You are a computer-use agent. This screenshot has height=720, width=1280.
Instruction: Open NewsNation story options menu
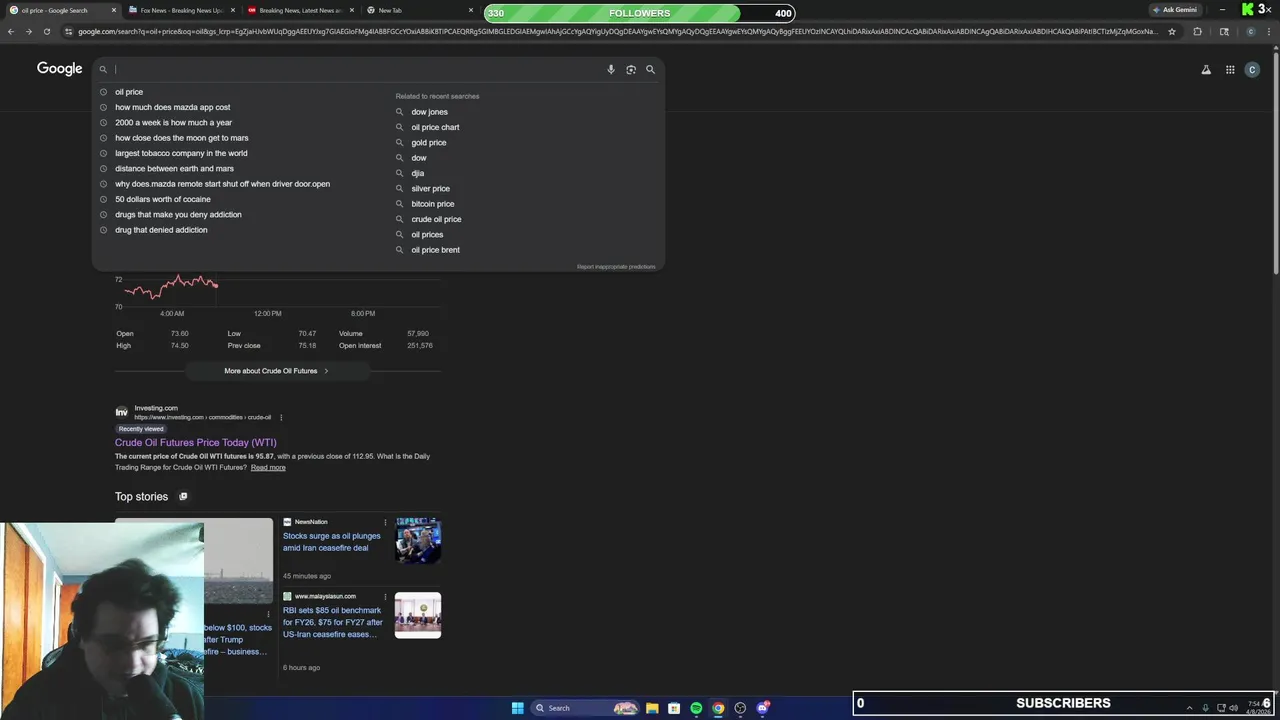(385, 522)
